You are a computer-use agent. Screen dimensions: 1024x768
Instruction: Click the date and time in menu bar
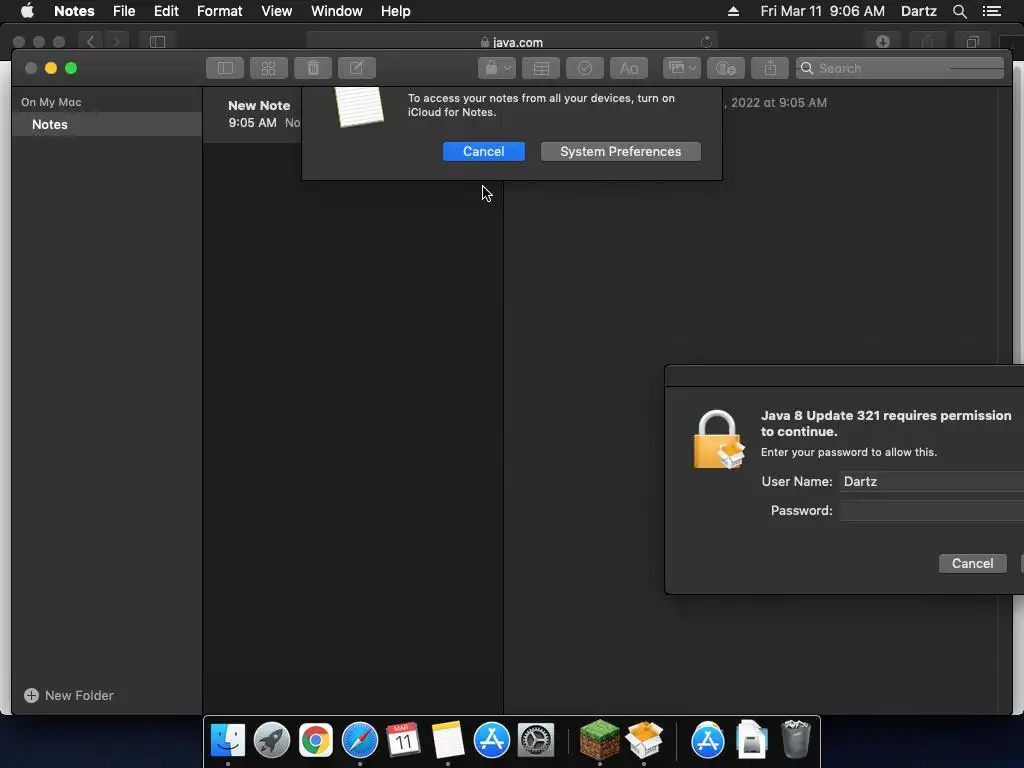click(823, 11)
